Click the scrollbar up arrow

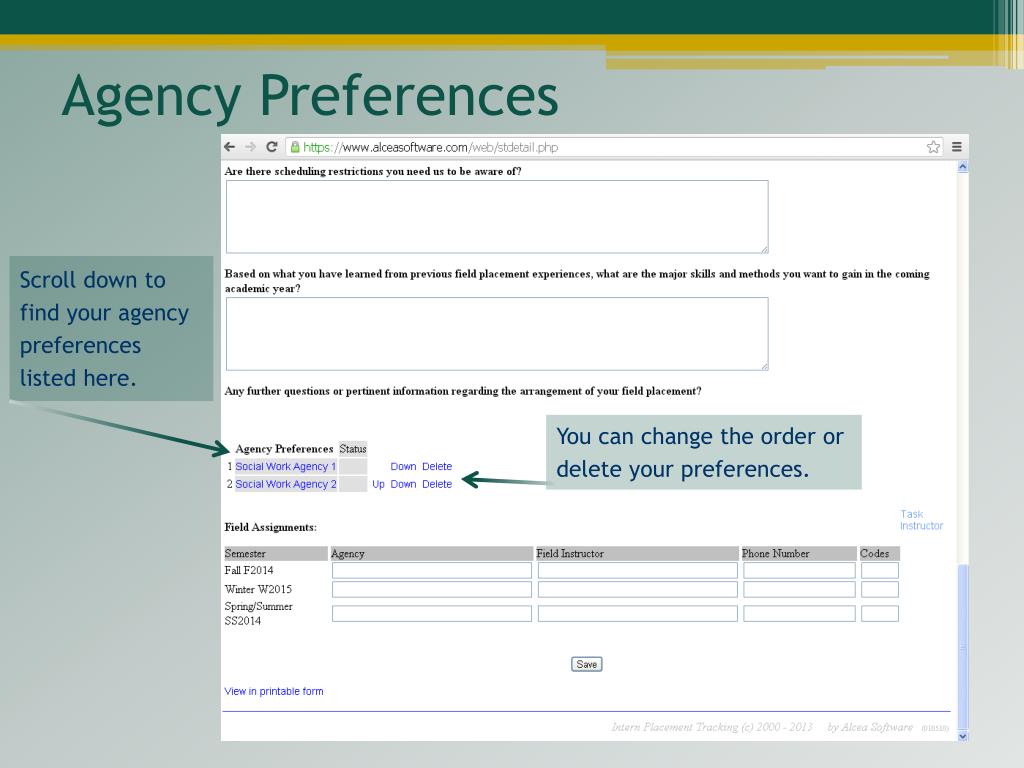(963, 167)
